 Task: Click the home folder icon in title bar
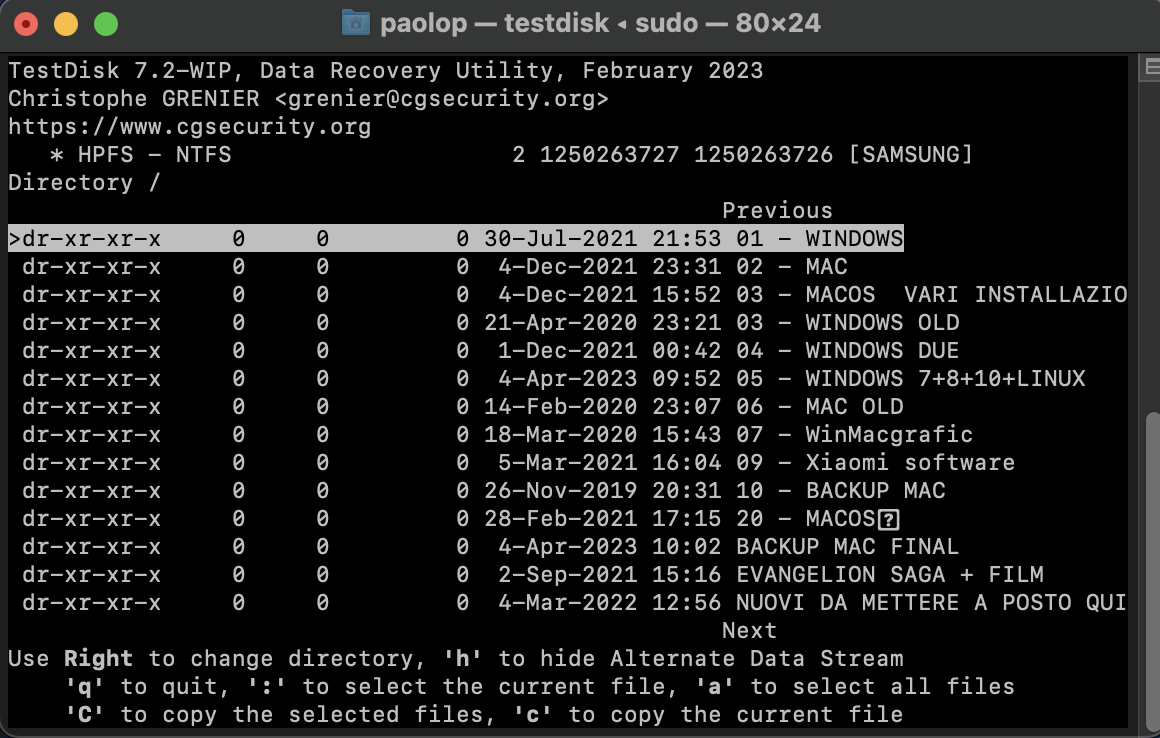click(356, 23)
